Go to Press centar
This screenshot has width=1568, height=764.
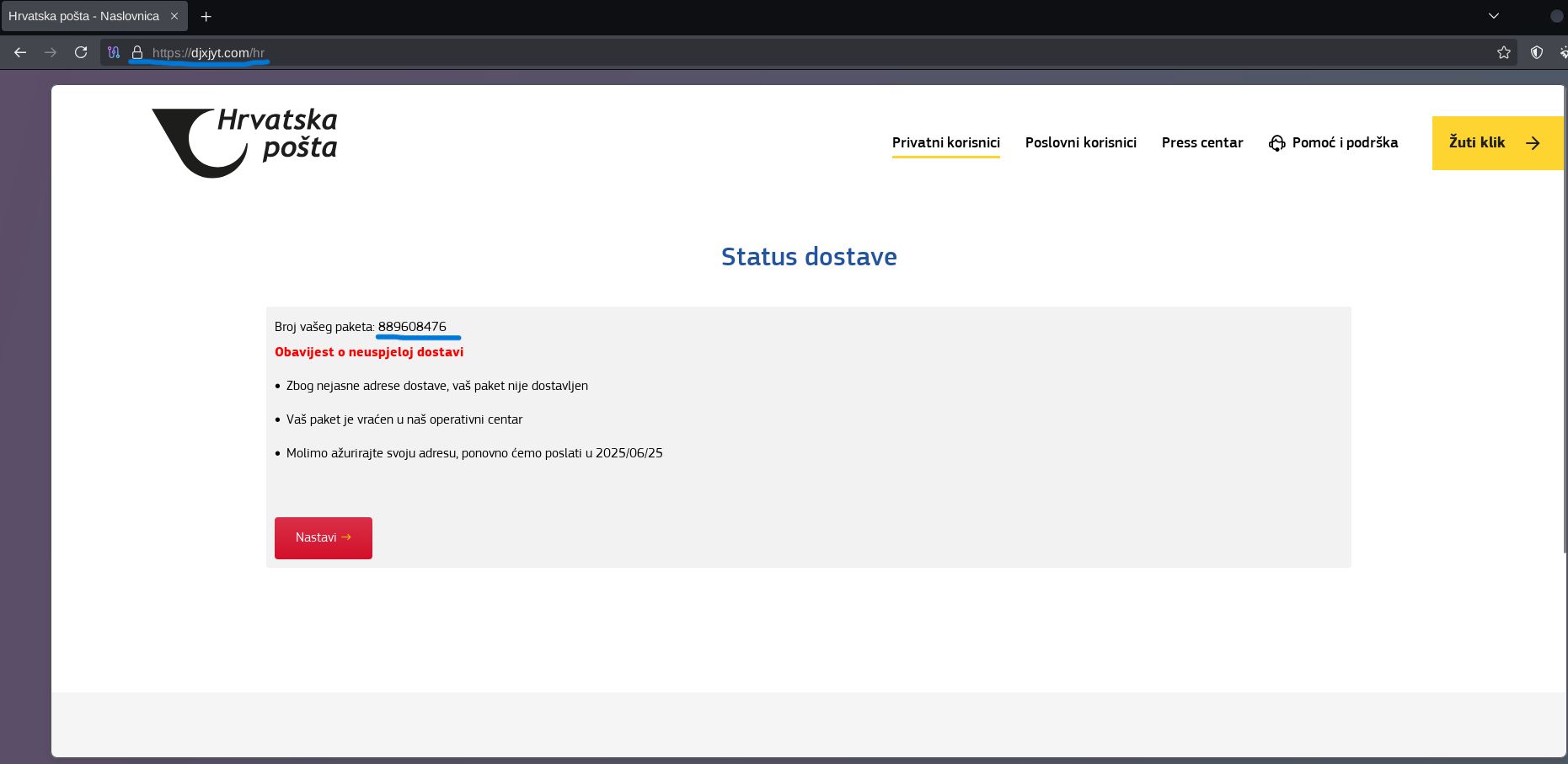click(x=1202, y=142)
